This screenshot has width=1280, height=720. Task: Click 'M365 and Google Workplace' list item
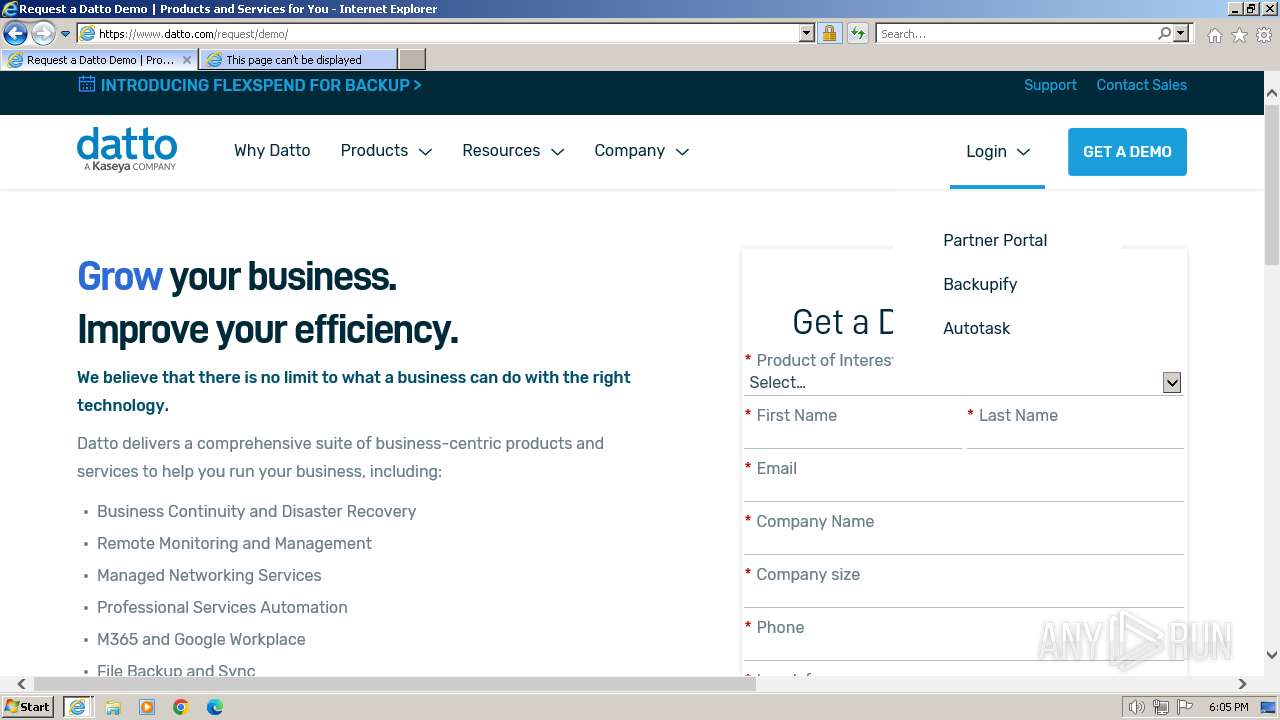tap(201, 639)
